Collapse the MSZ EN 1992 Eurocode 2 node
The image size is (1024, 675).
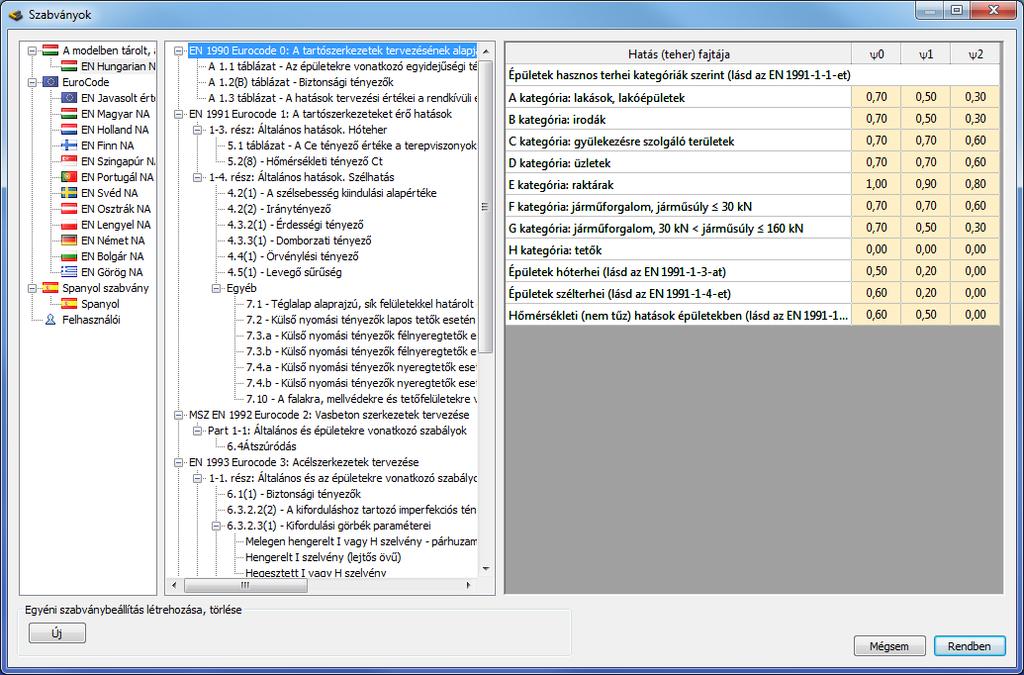point(178,415)
